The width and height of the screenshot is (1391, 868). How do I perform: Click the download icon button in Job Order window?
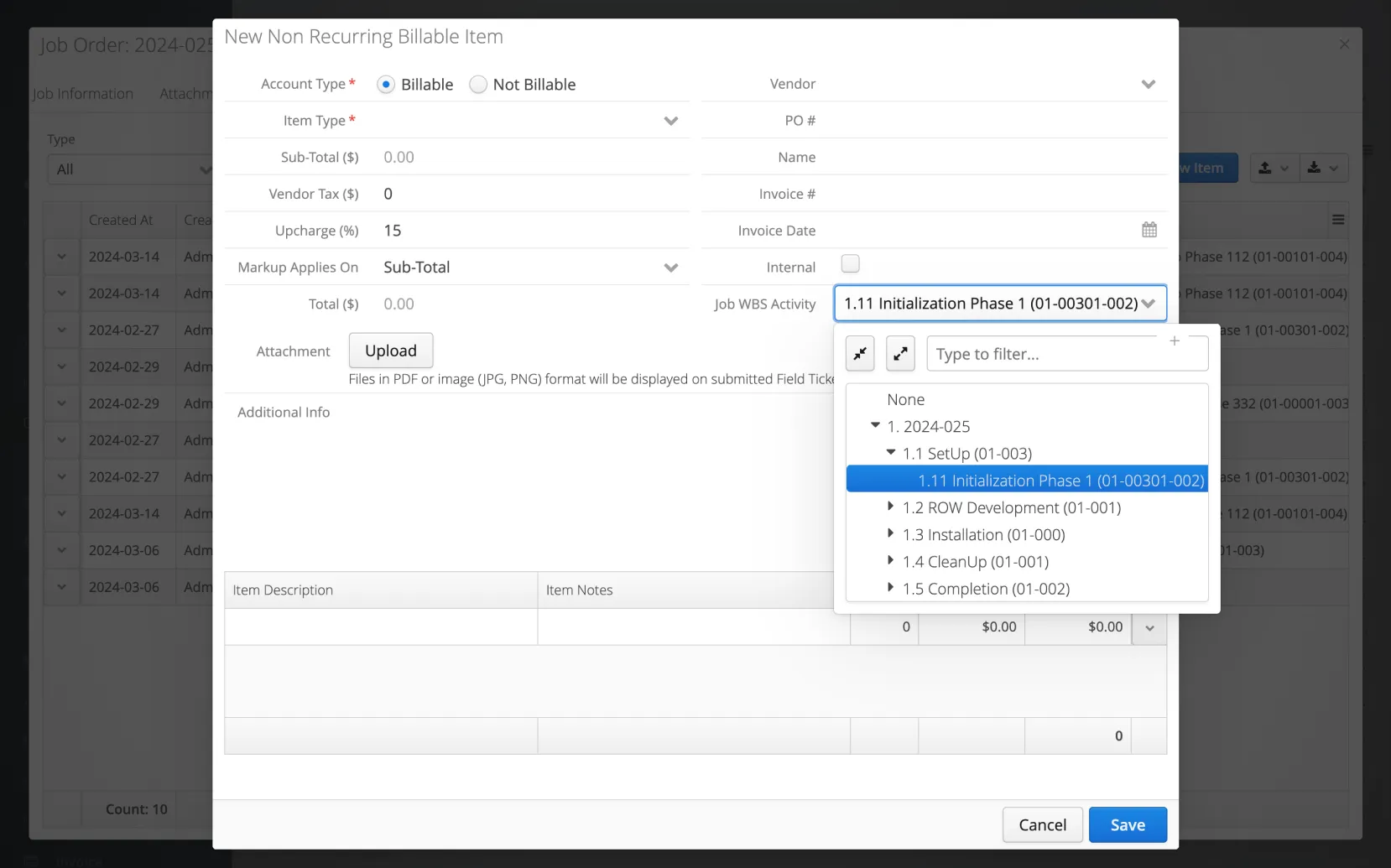click(x=1323, y=169)
